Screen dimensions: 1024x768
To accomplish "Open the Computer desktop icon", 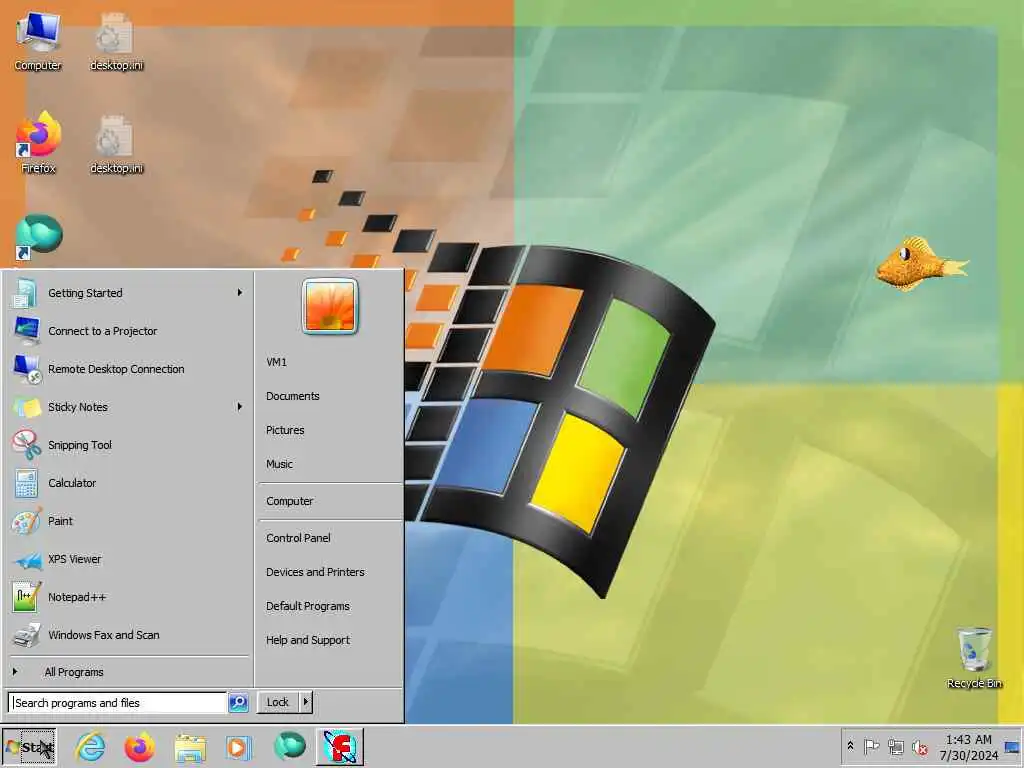I will click(x=38, y=41).
